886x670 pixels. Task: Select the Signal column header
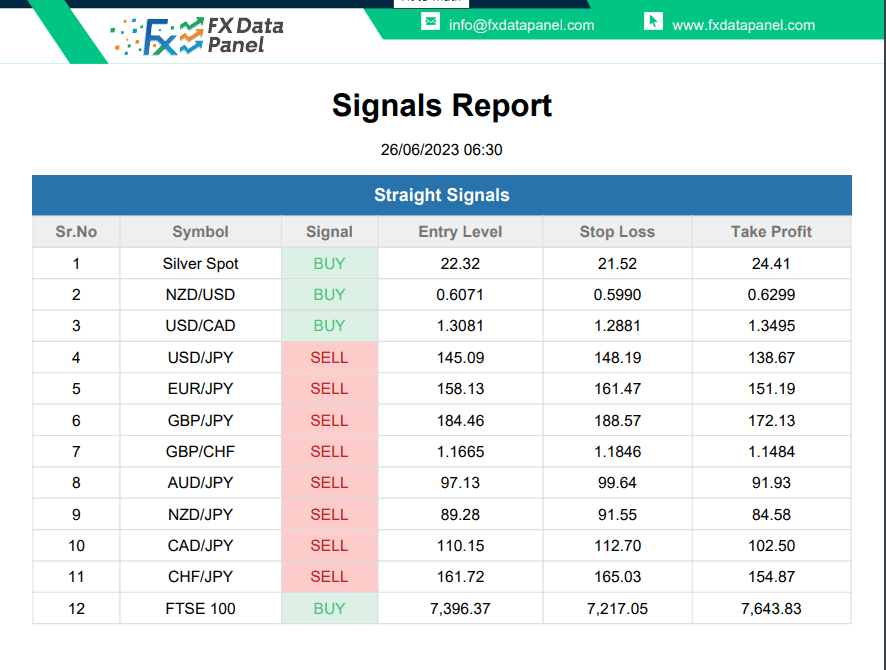(329, 232)
